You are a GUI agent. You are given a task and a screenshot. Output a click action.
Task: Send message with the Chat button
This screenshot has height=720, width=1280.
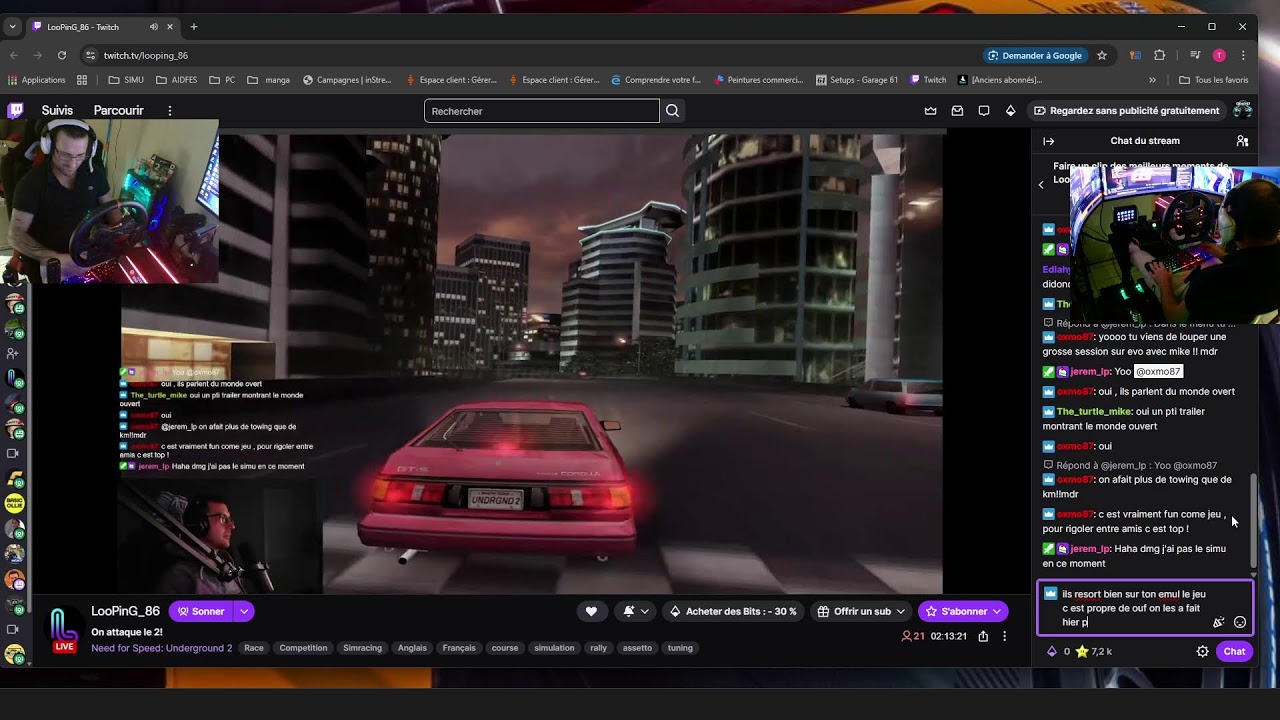click(x=1234, y=652)
